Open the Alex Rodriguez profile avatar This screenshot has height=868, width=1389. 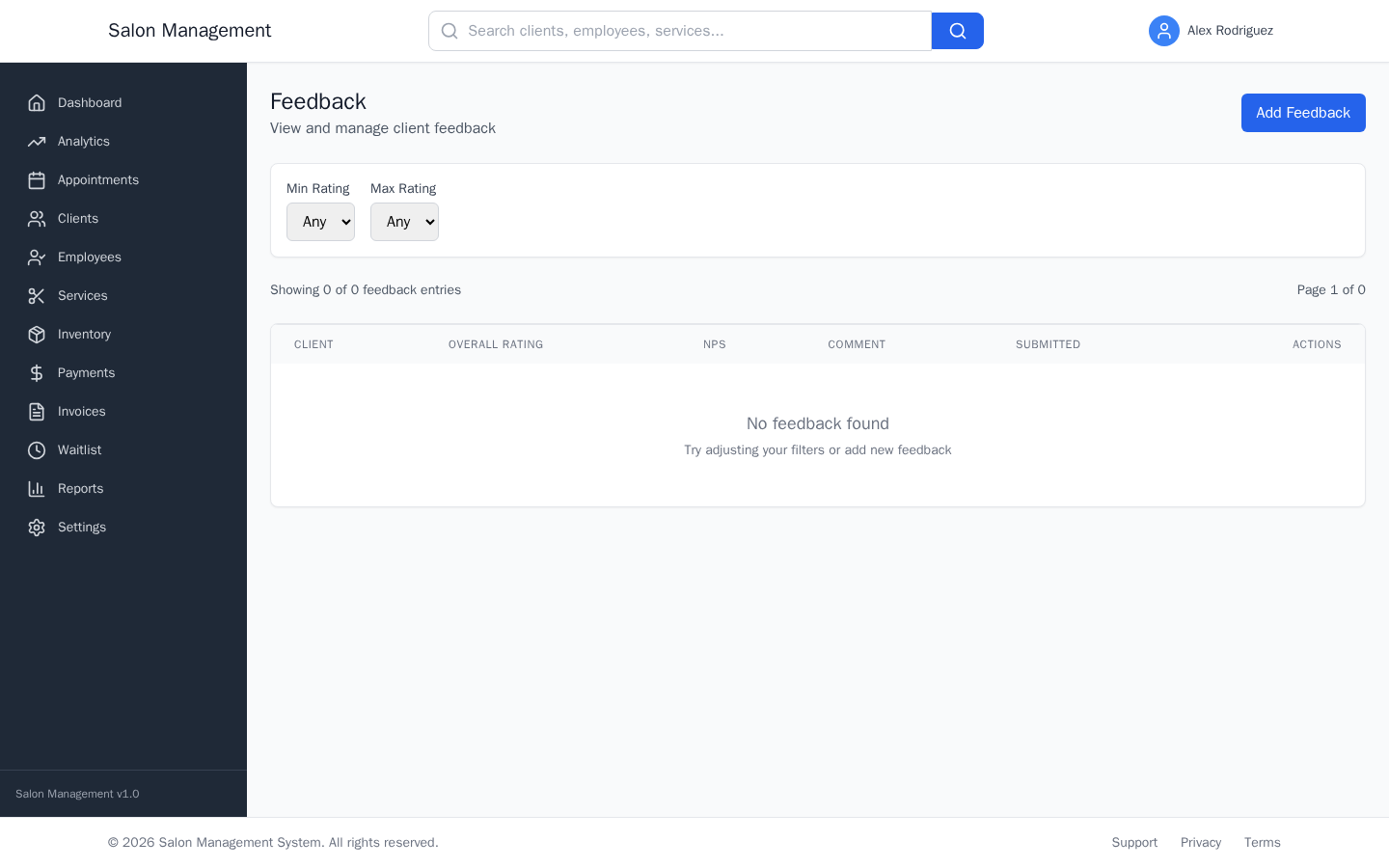point(1164,31)
